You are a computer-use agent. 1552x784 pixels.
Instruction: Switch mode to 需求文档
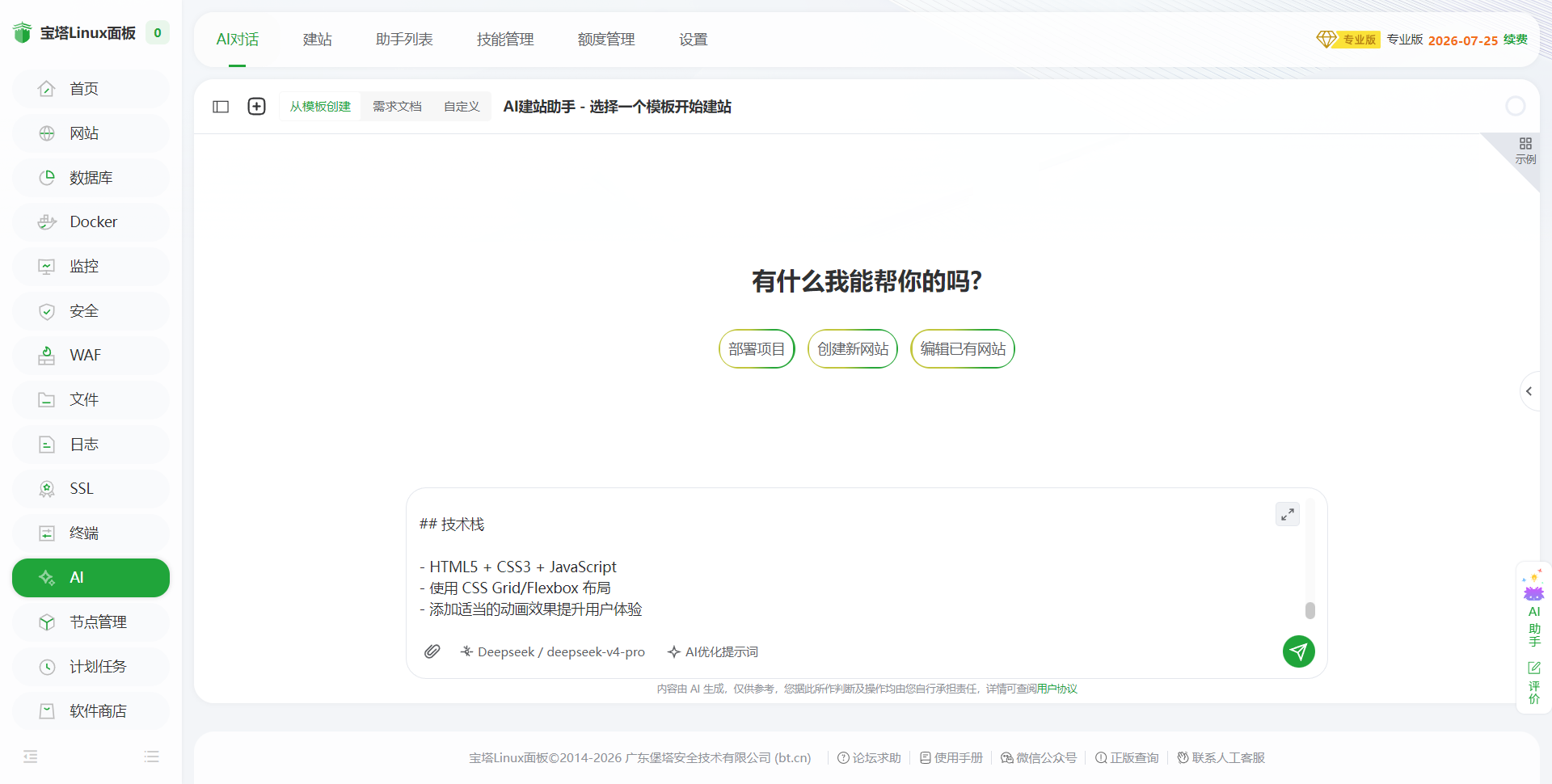(x=397, y=107)
